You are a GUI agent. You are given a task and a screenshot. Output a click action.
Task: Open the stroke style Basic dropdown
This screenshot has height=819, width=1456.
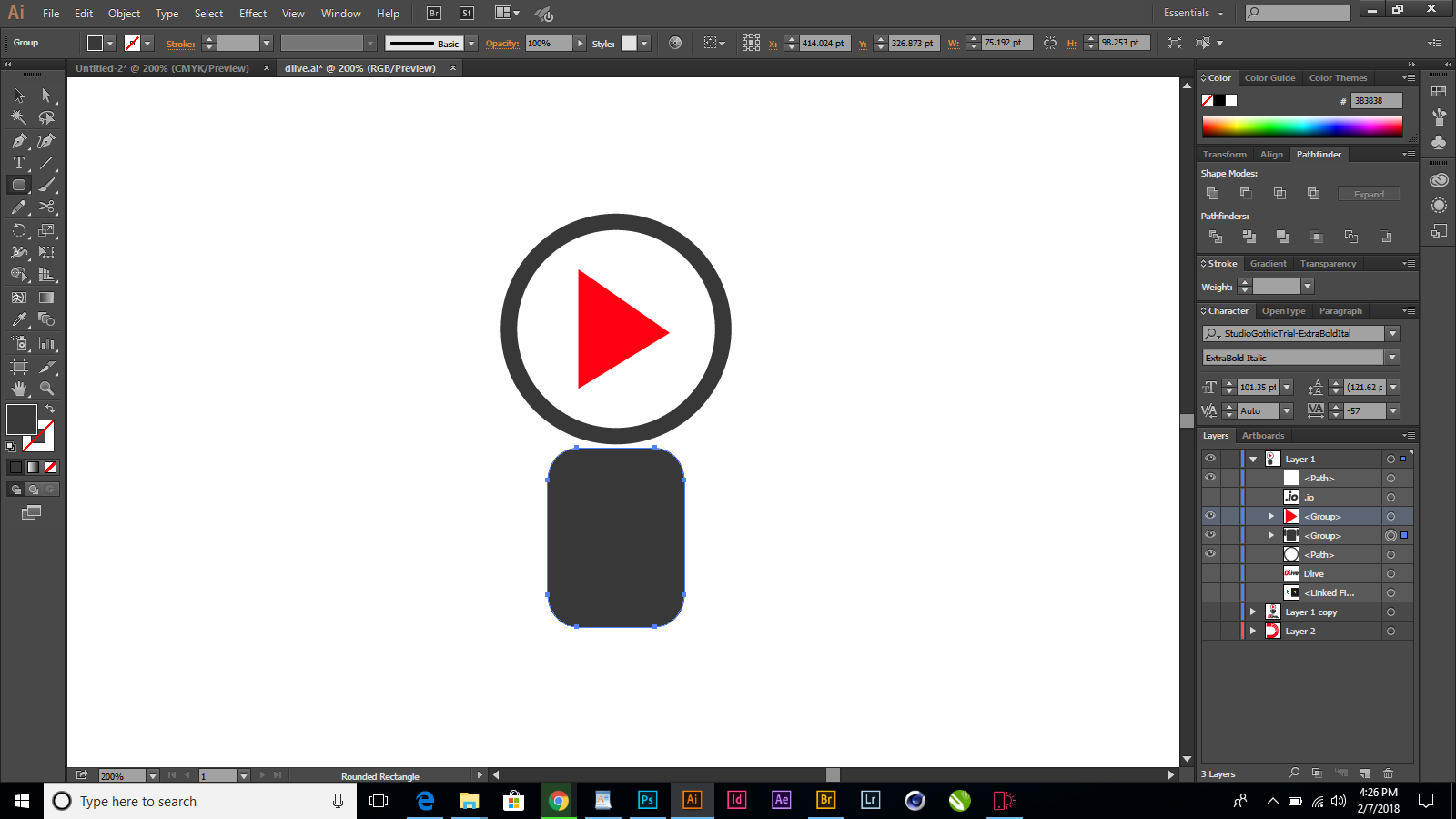tap(470, 43)
